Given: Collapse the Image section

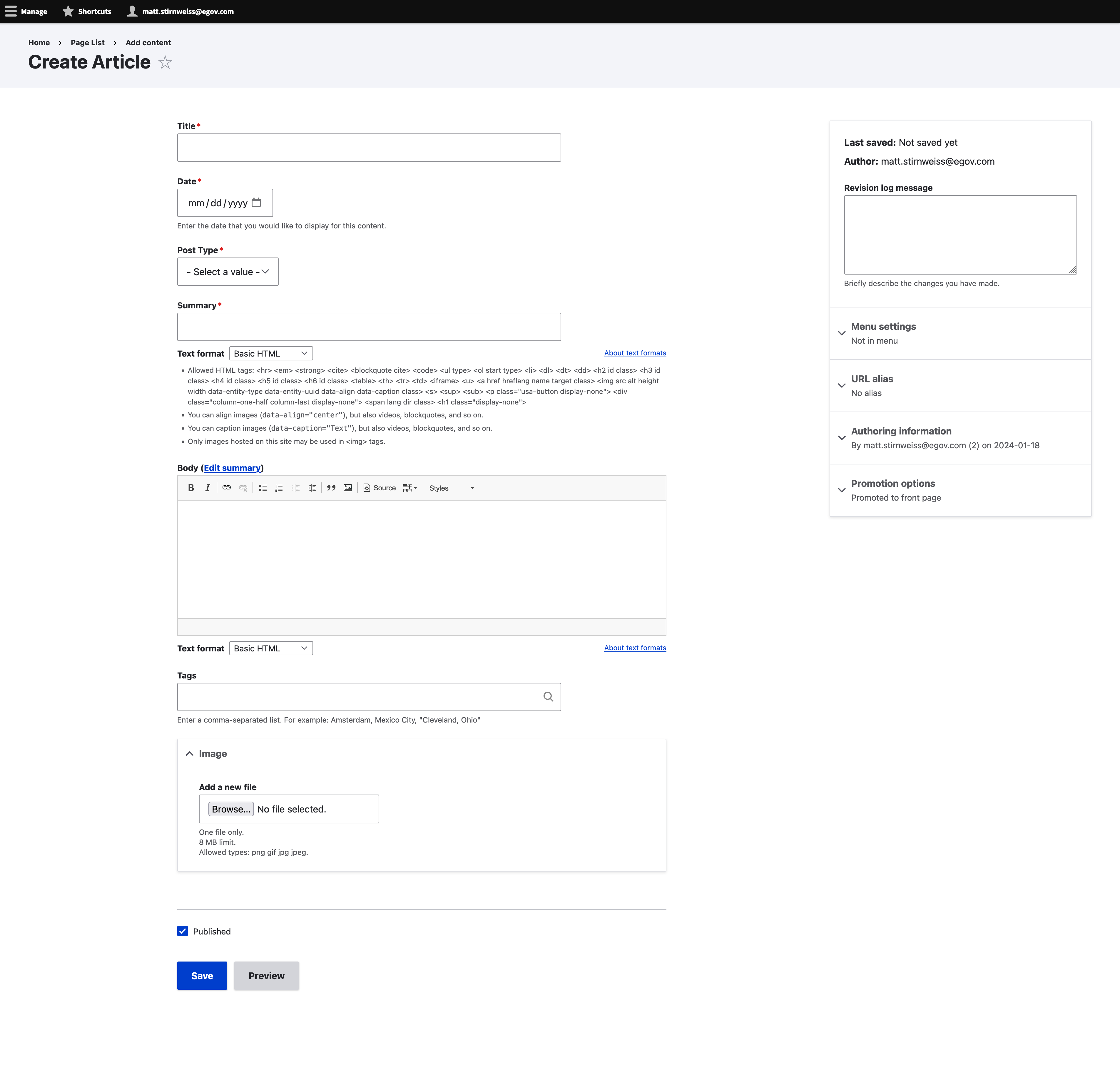Looking at the screenshot, I should pos(206,753).
